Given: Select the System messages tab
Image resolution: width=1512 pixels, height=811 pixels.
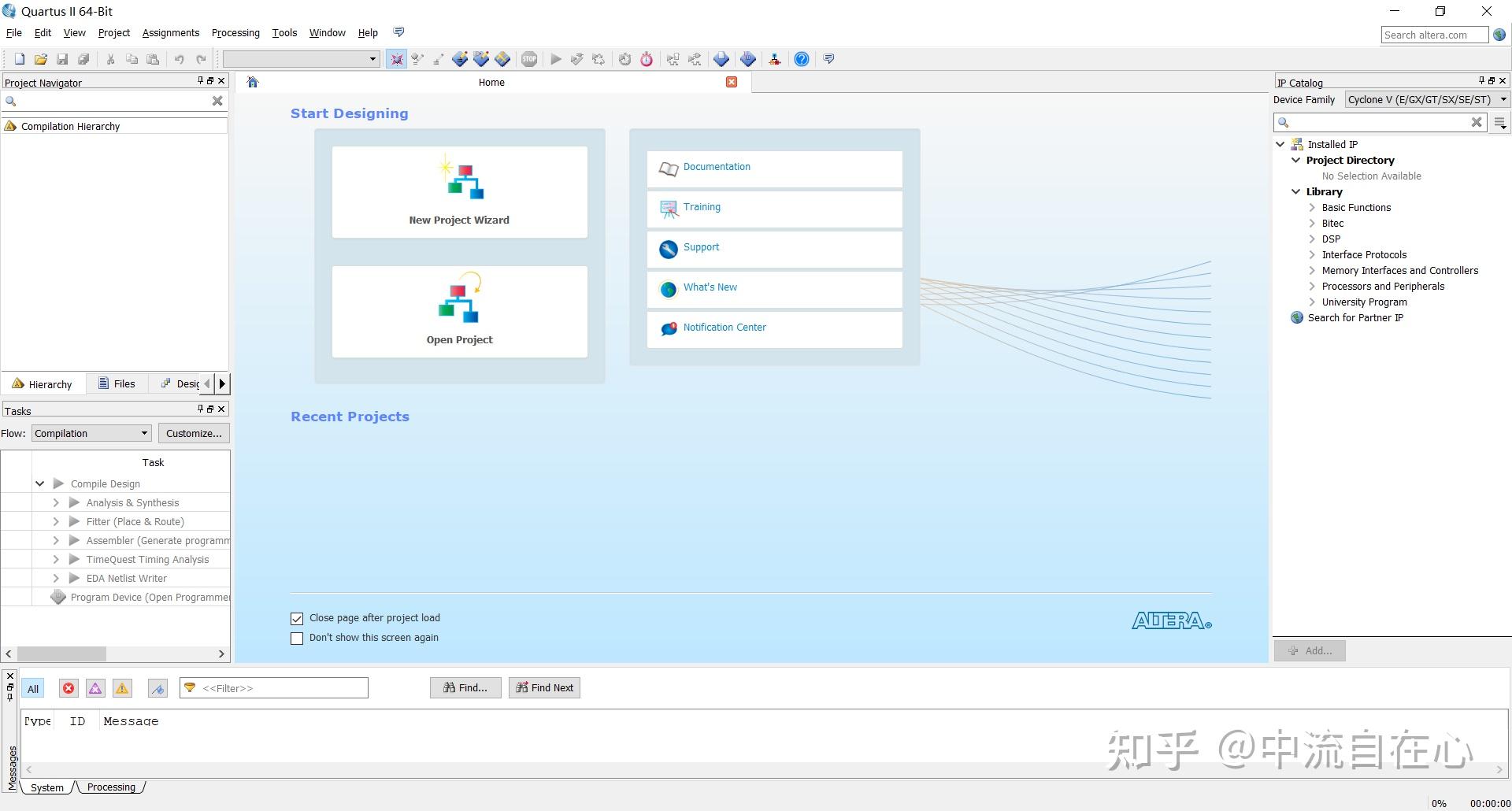Looking at the screenshot, I should 47,787.
